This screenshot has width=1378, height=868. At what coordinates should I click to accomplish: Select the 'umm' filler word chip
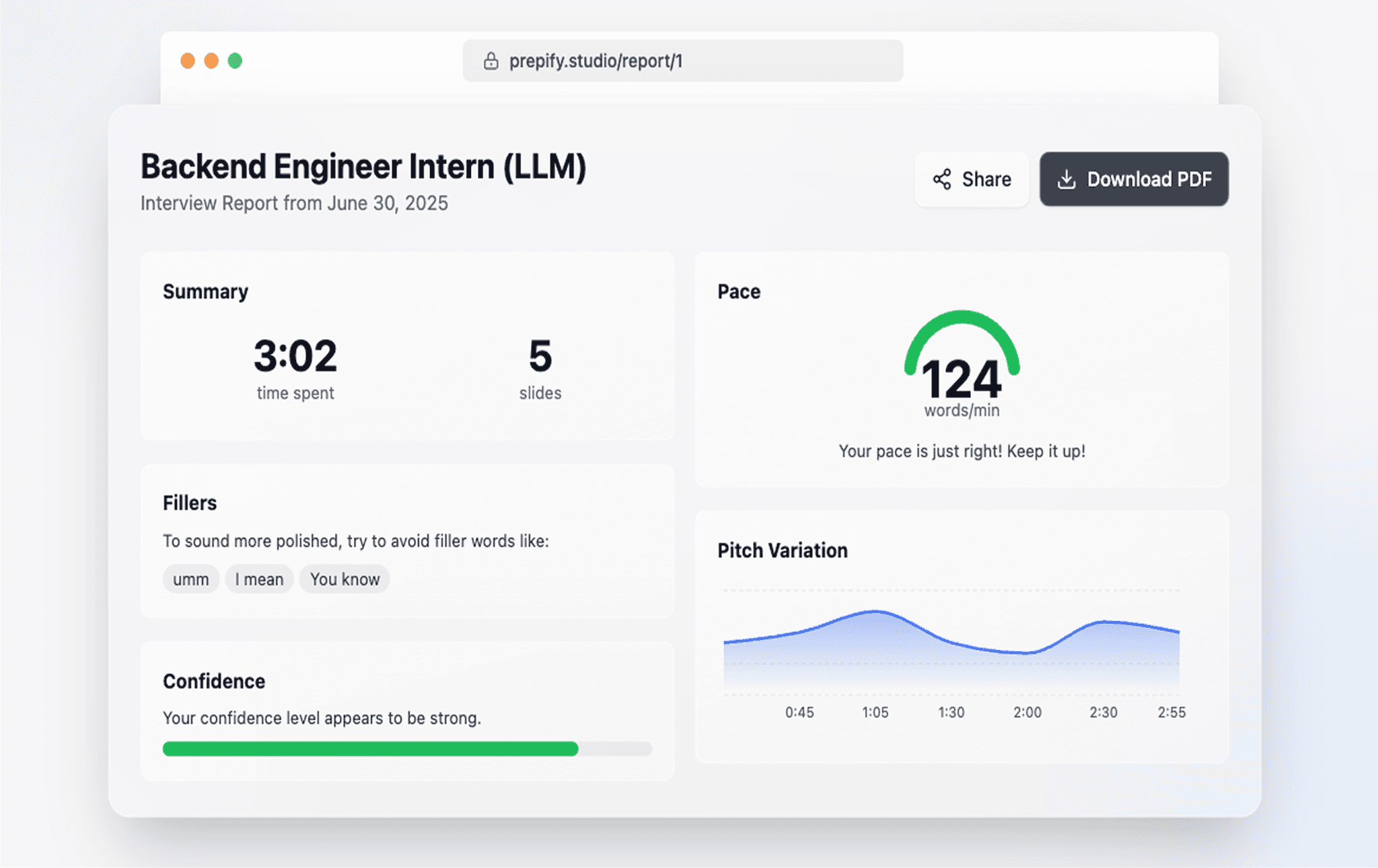click(190, 579)
